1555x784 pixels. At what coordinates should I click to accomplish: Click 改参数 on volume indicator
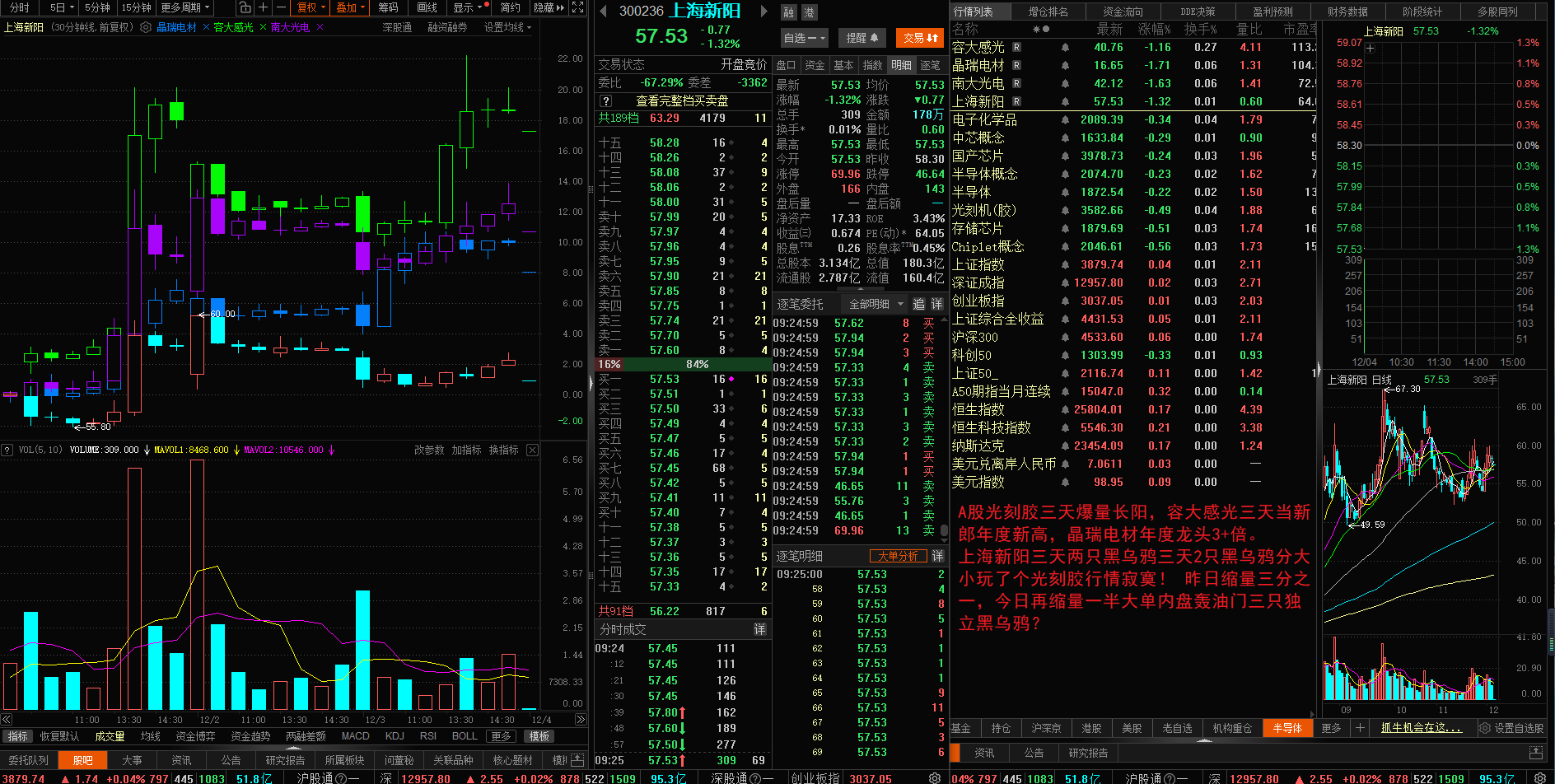(x=429, y=450)
